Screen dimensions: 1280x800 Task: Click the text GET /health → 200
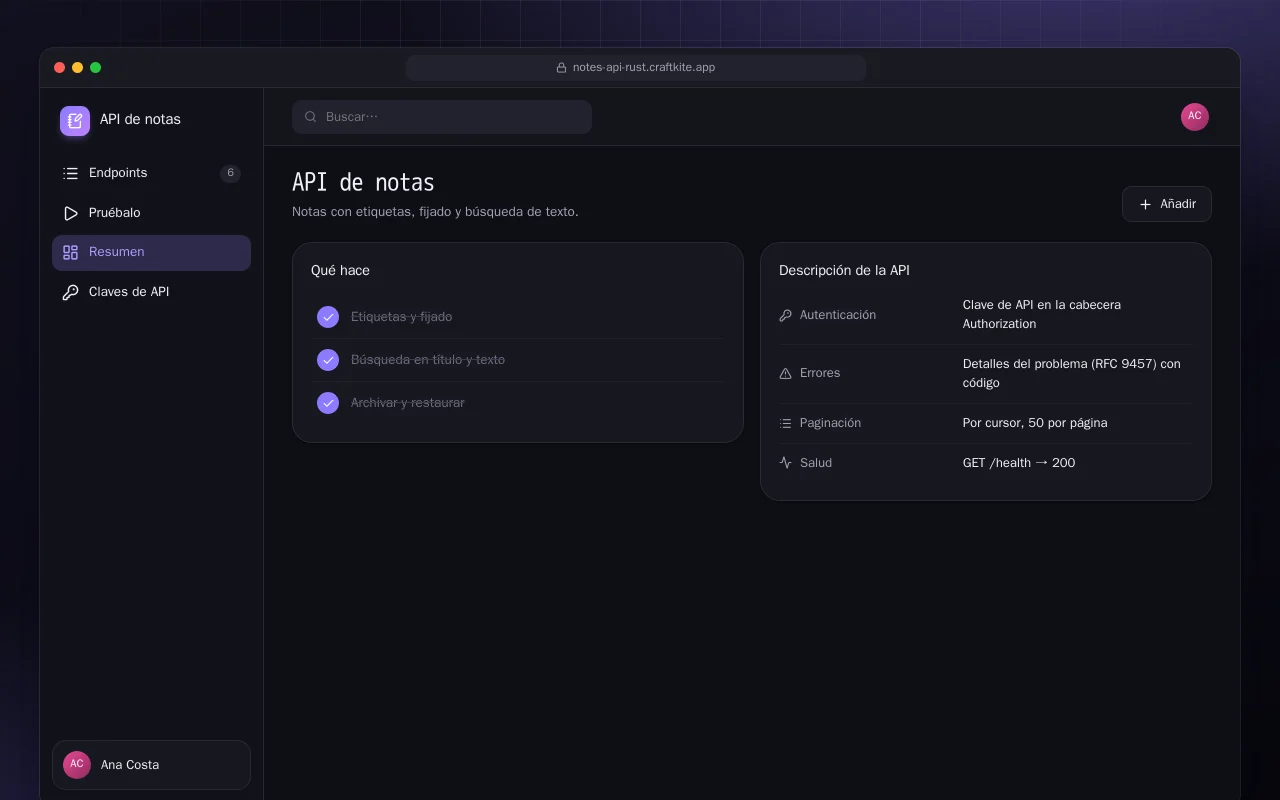coord(1019,463)
